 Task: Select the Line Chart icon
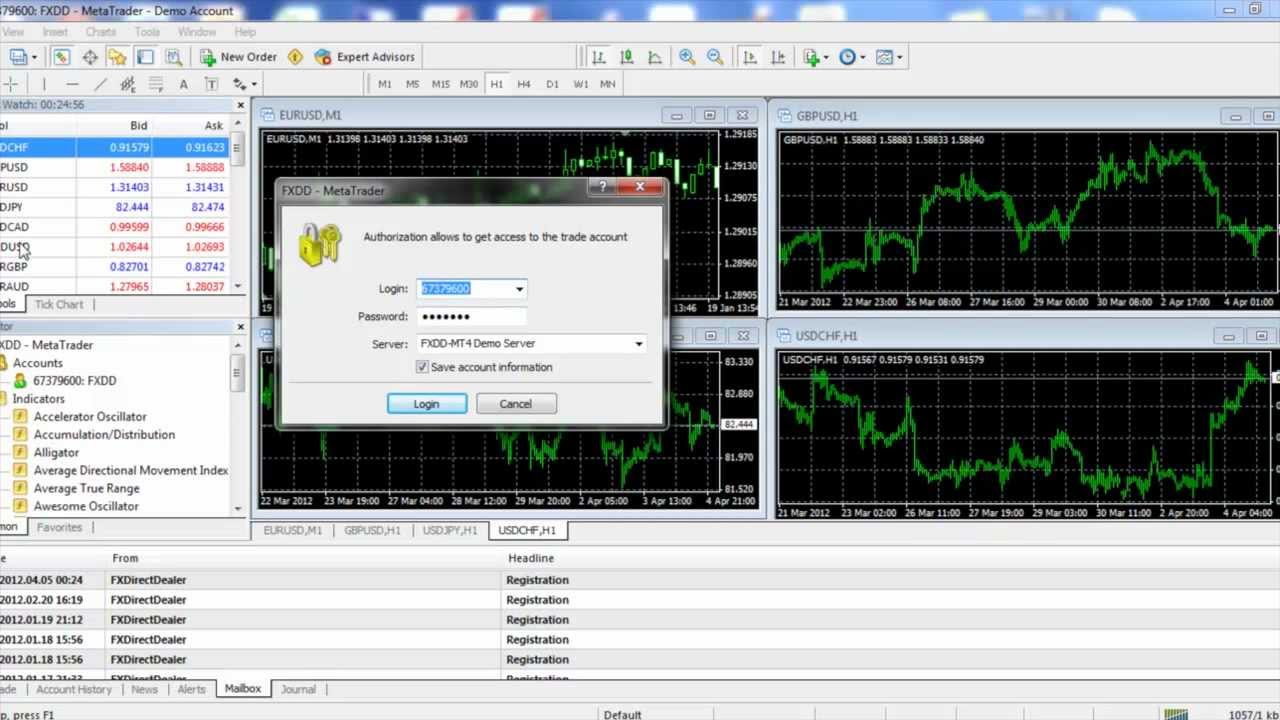coord(654,57)
